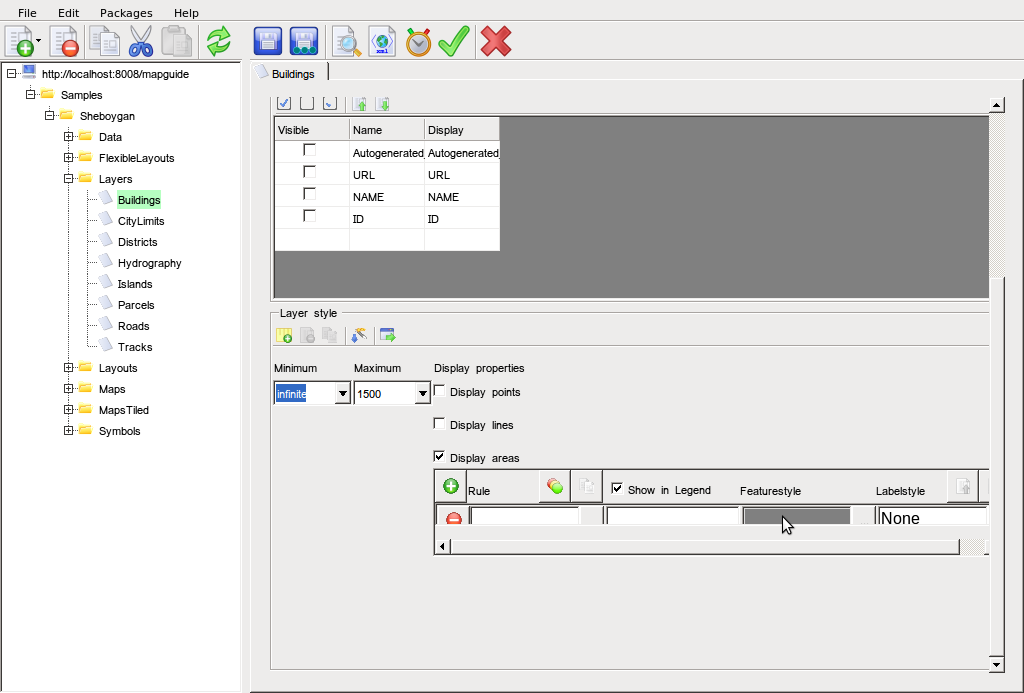Open the Packages menu
This screenshot has width=1024, height=693.
click(126, 13)
